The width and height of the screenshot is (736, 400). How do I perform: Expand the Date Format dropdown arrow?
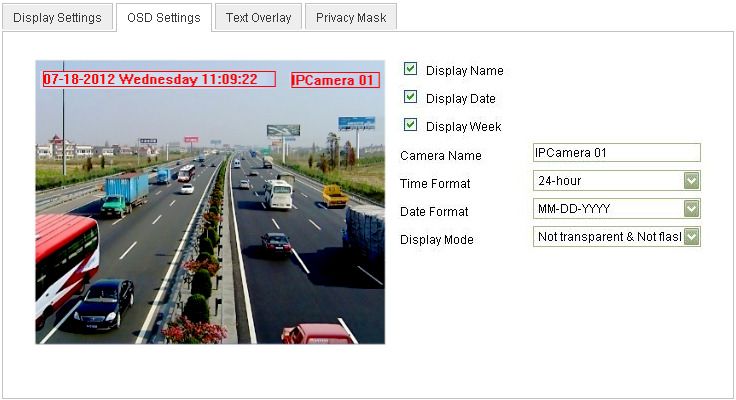click(691, 209)
